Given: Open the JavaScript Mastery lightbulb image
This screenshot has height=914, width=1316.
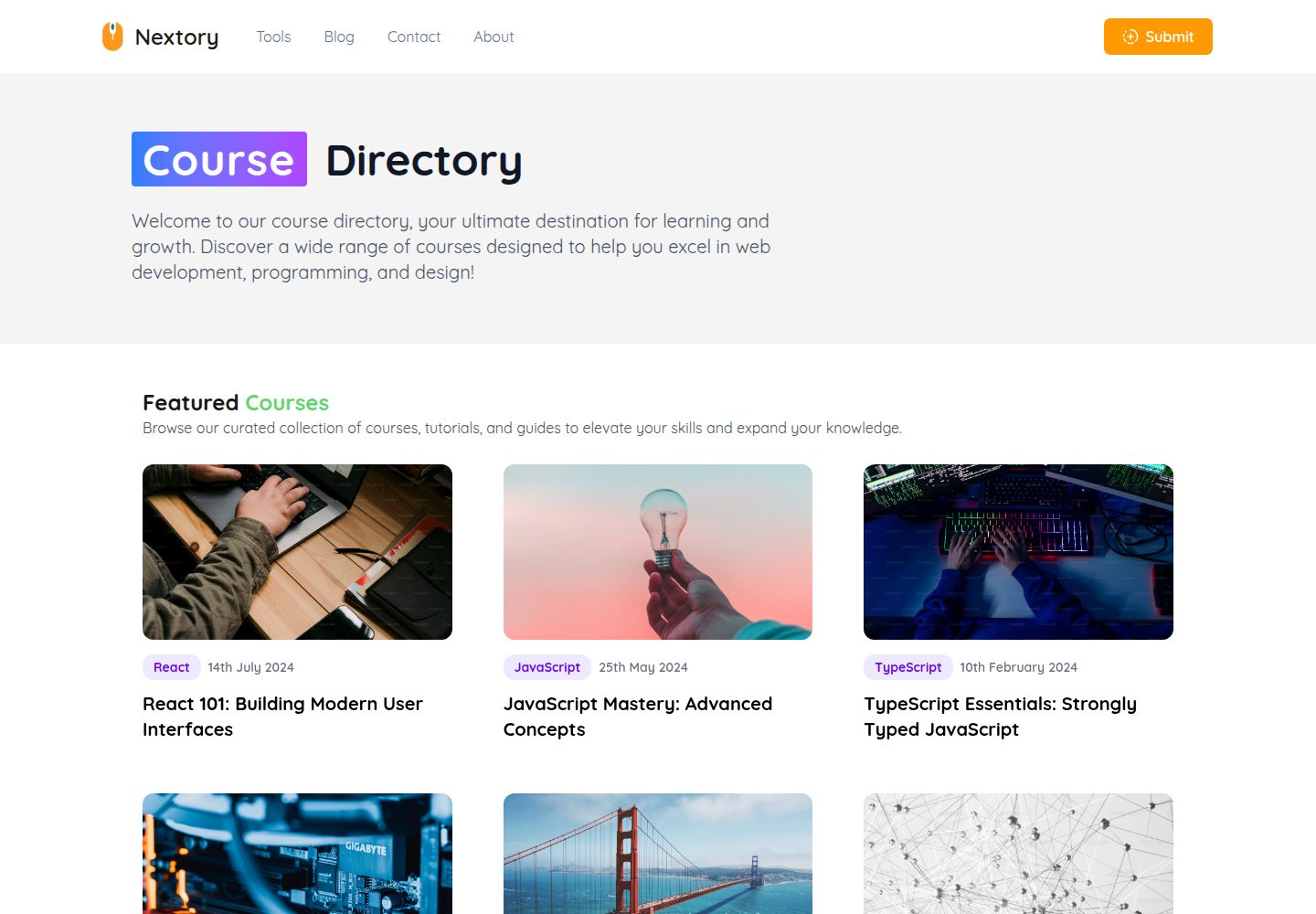Looking at the screenshot, I should 658,552.
